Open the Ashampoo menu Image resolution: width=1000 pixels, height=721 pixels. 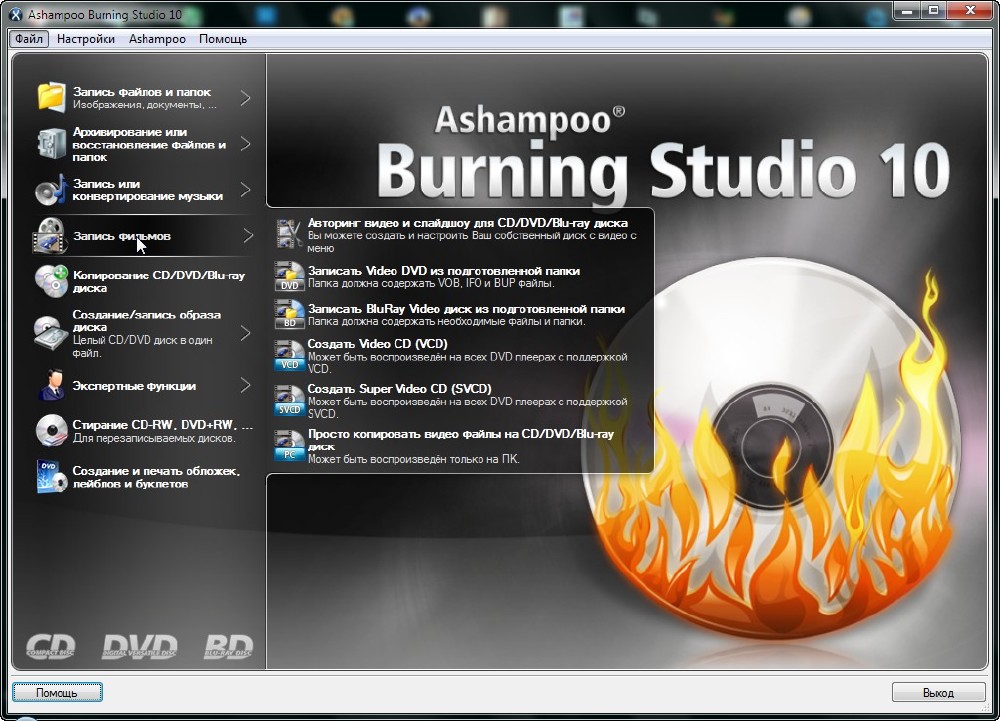[x=157, y=39]
